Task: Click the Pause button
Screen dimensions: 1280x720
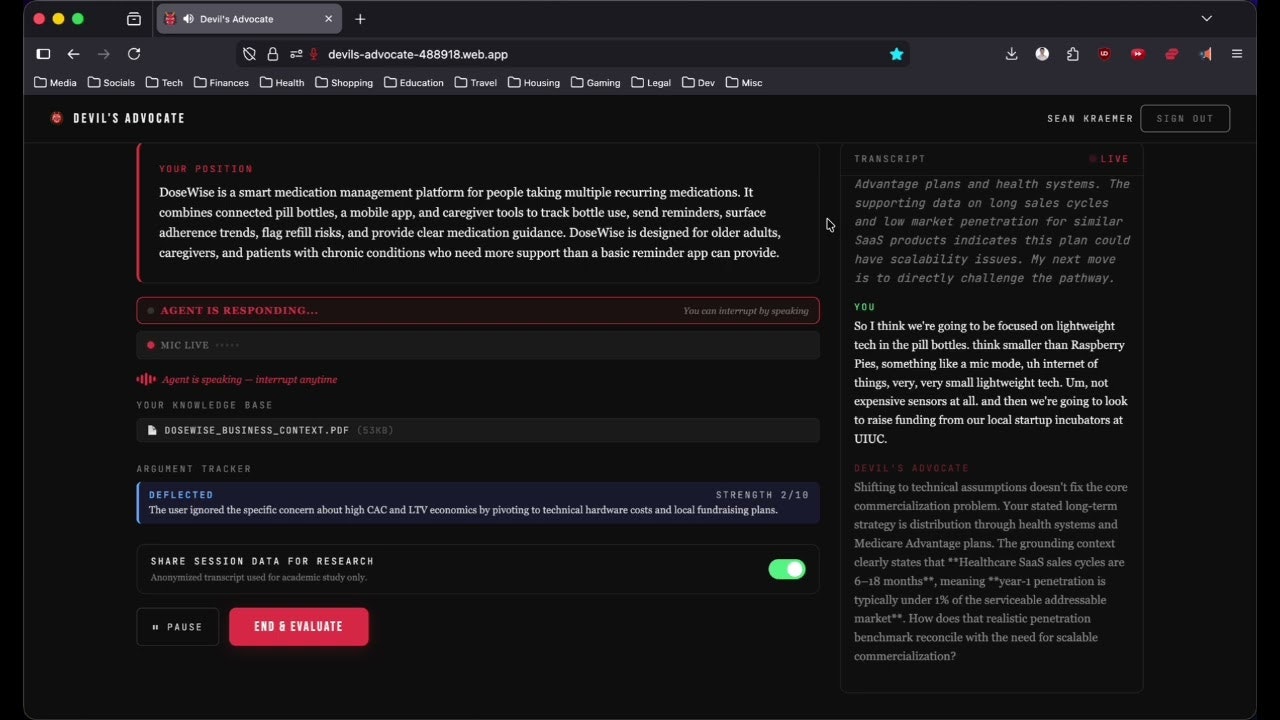Action: tap(177, 627)
